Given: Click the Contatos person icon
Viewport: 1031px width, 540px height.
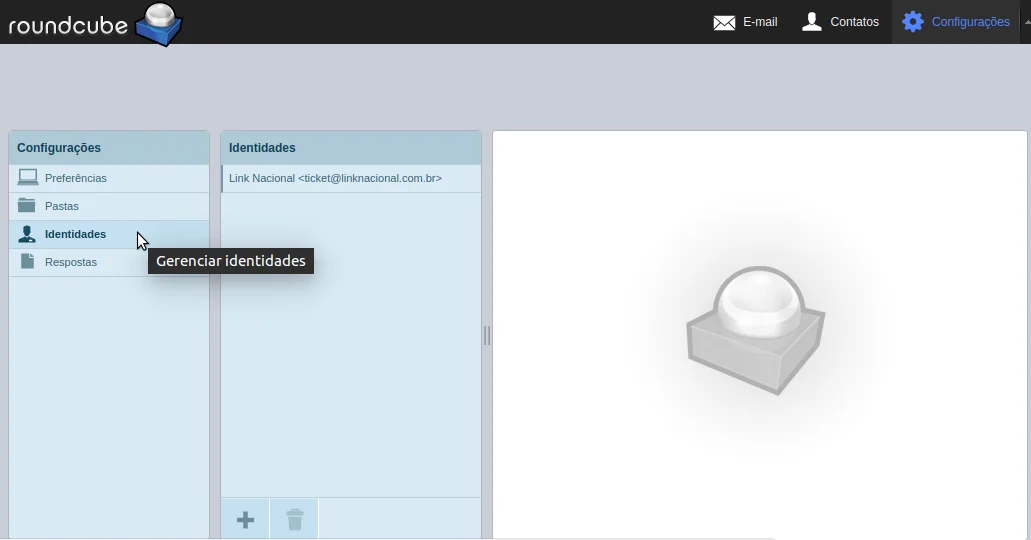Looking at the screenshot, I should coord(812,21).
